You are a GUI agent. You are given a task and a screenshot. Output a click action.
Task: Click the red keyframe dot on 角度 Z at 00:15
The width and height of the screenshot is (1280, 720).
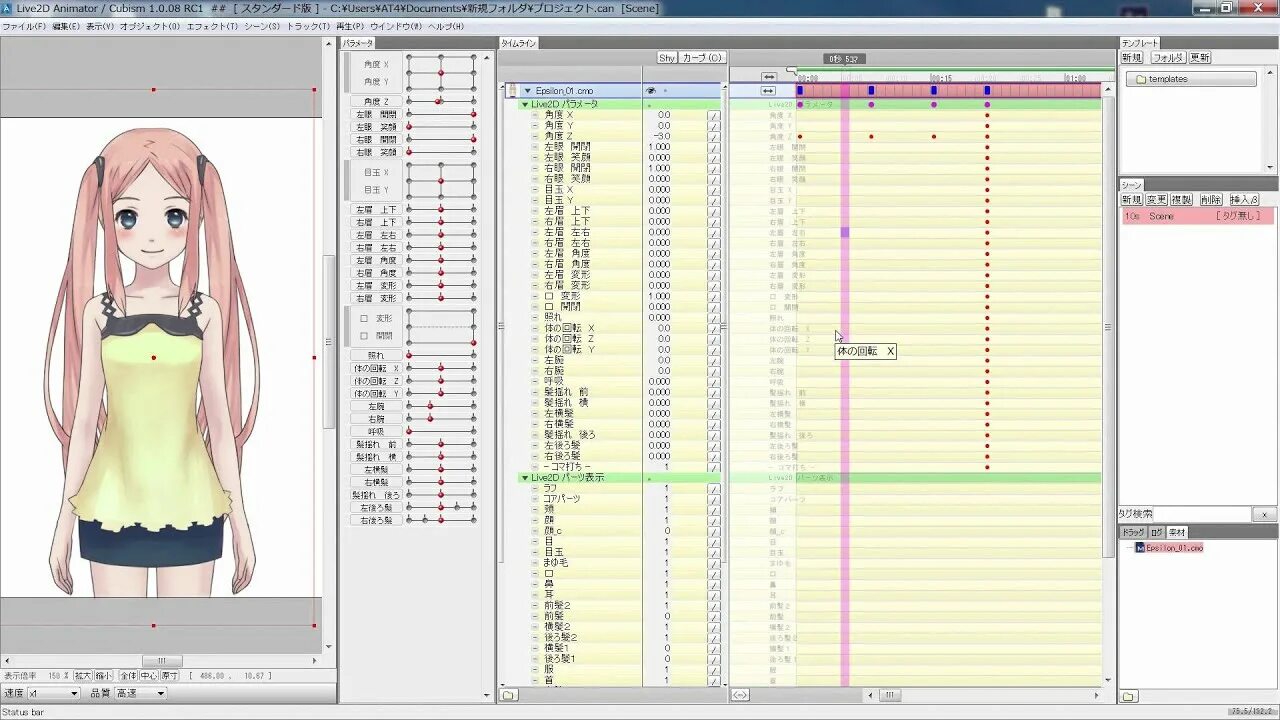pyautogui.click(x=934, y=136)
